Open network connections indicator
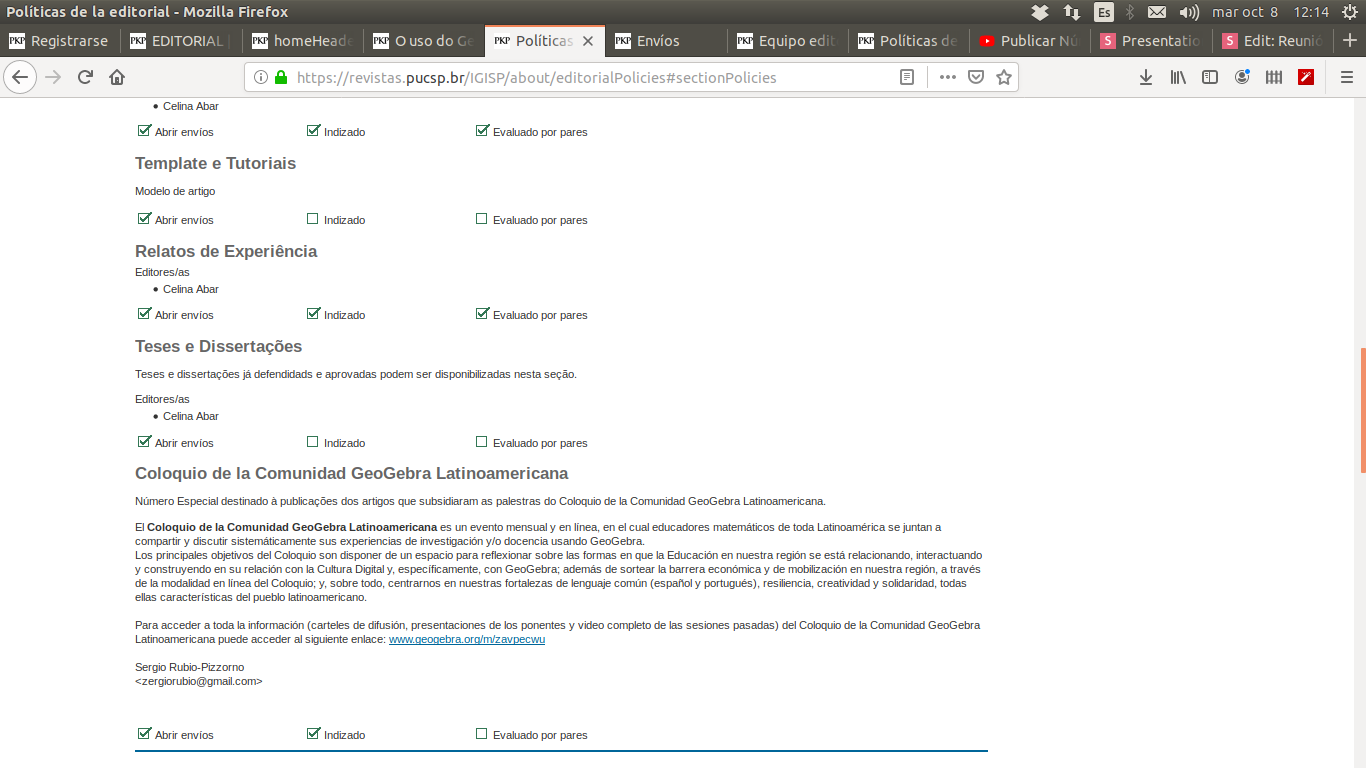The height and width of the screenshot is (768, 1366). click(1072, 12)
